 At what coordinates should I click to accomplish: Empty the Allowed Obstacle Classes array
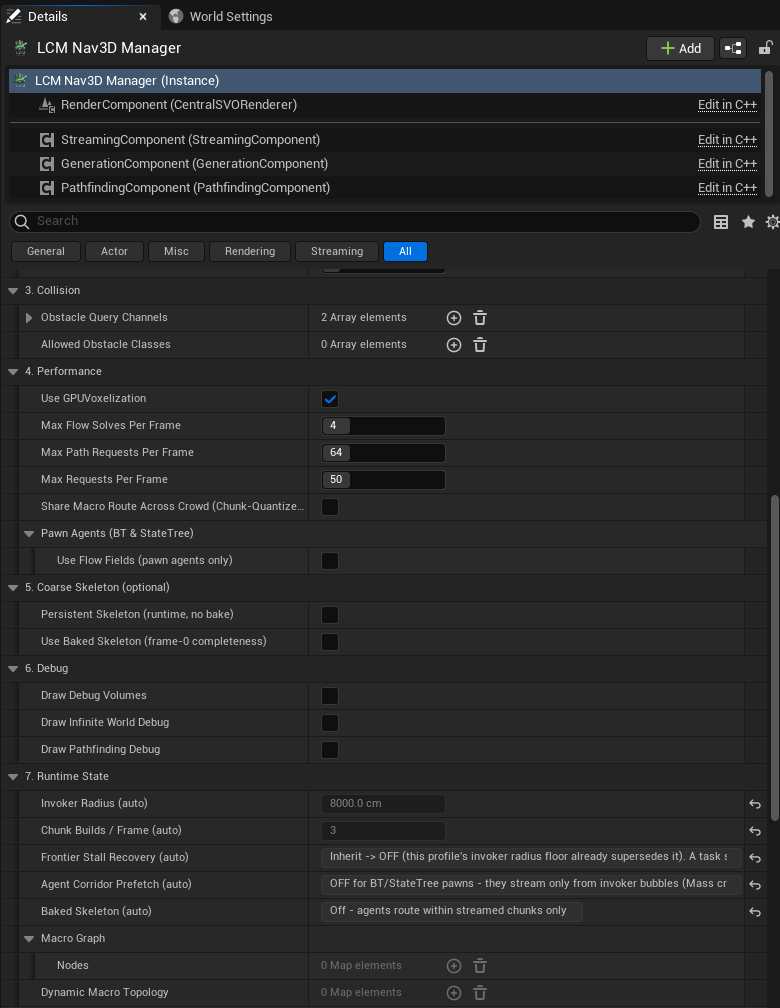pos(480,345)
